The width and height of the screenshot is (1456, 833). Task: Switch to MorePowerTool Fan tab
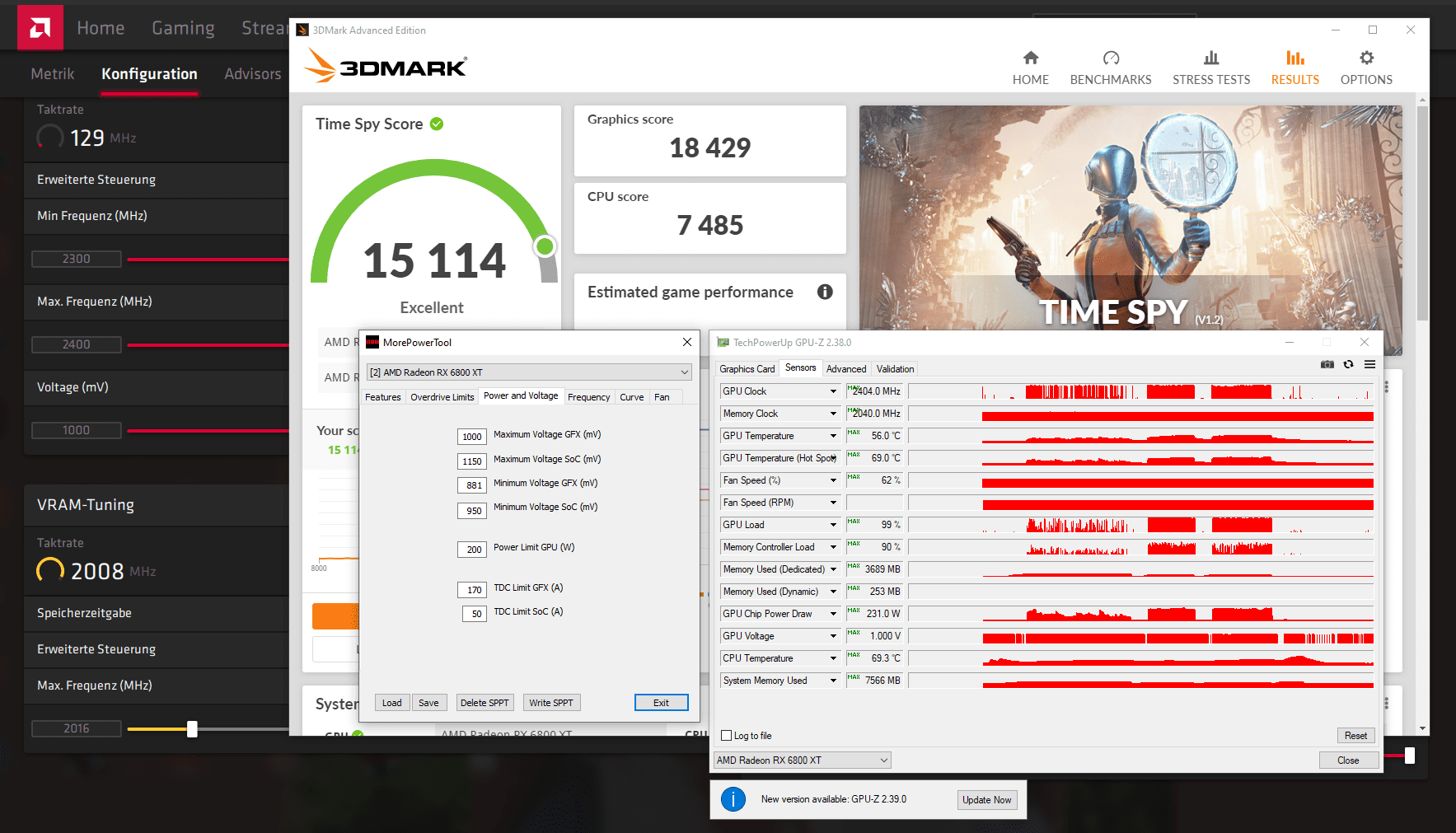point(662,397)
